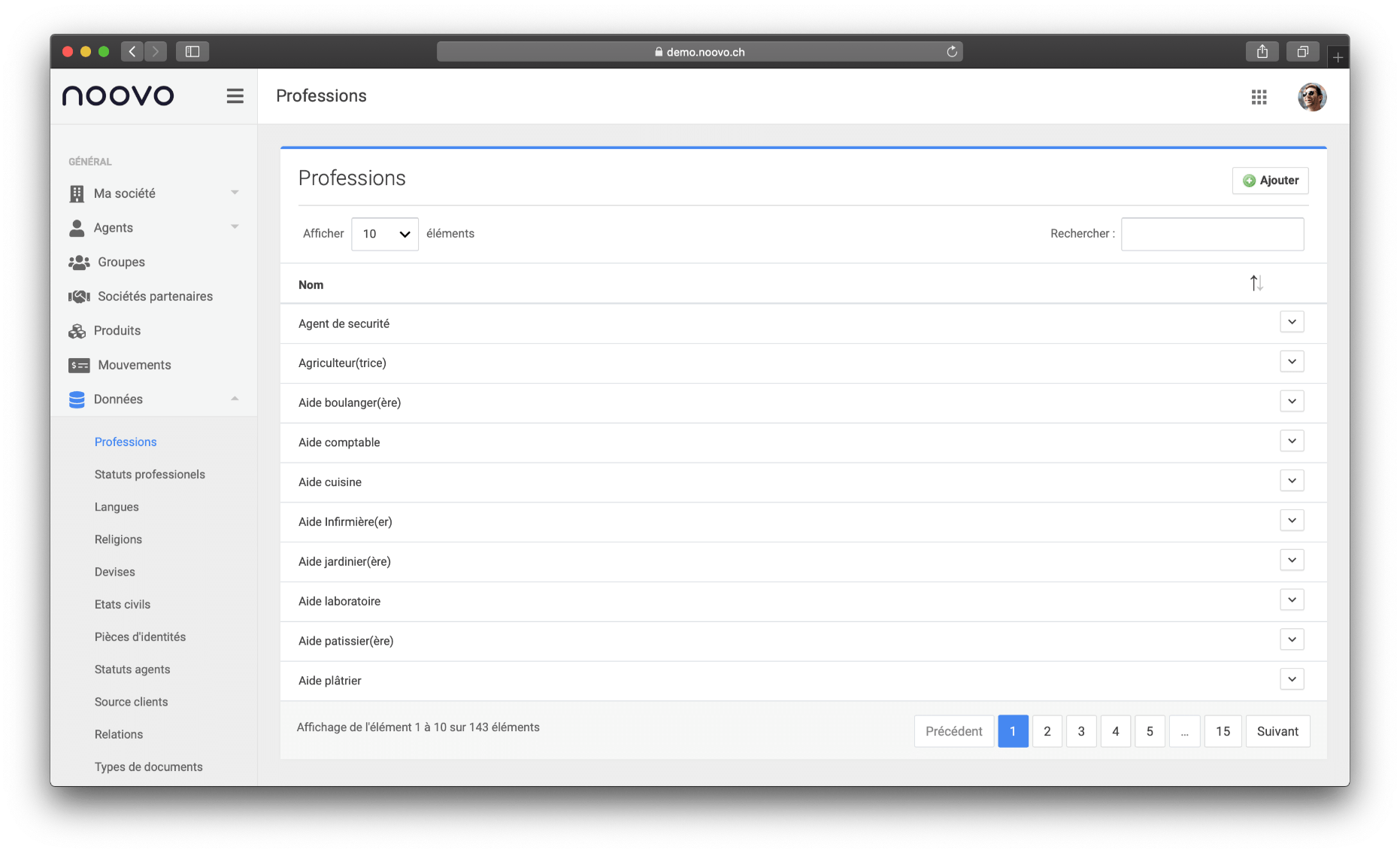Screen dimensions: 1400x853
Task: Click Safari's share icon
Action: coord(1262,52)
